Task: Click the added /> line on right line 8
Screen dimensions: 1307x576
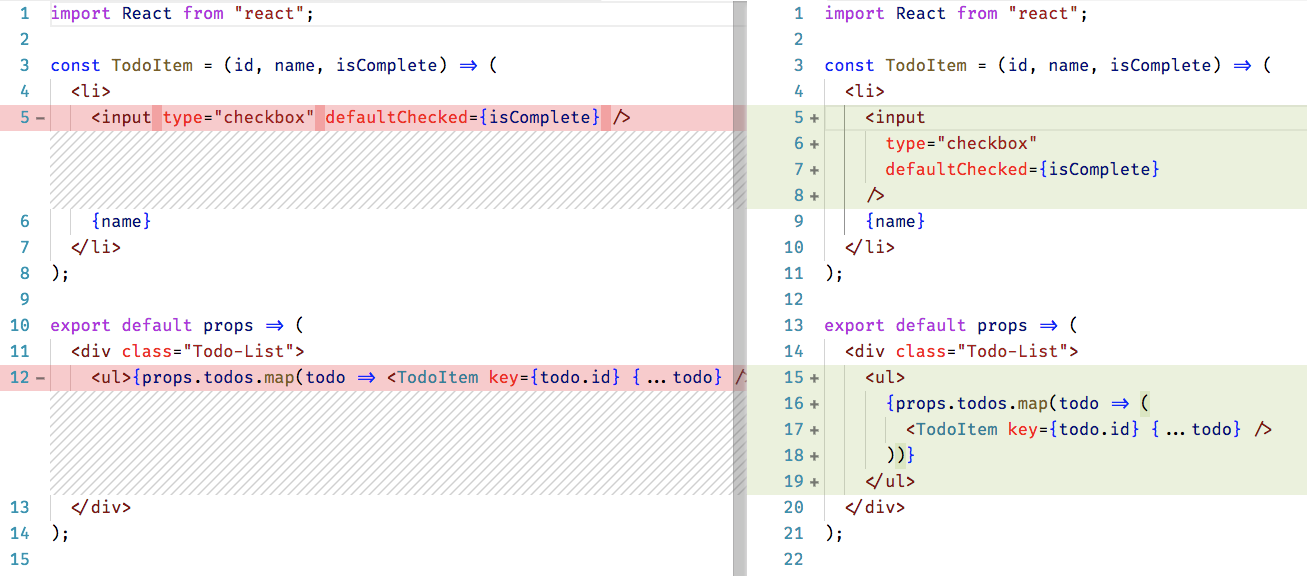Action: coord(875,196)
